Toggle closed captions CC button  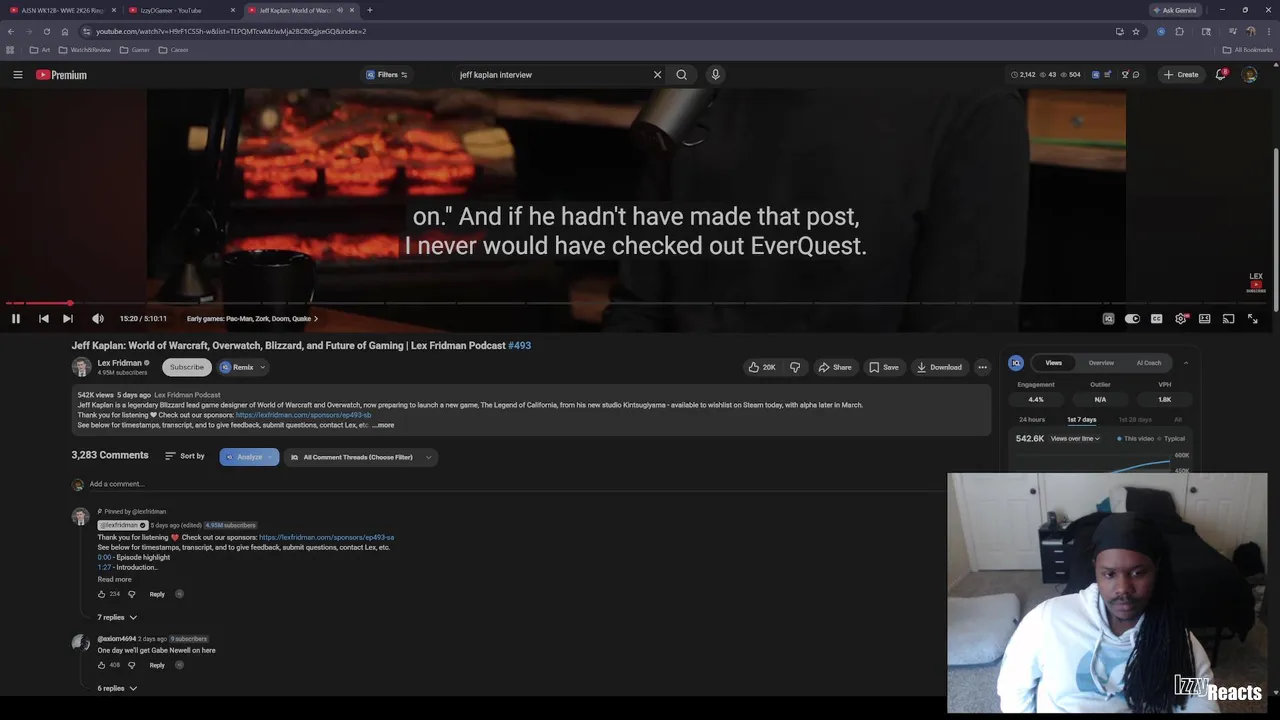click(x=1156, y=319)
